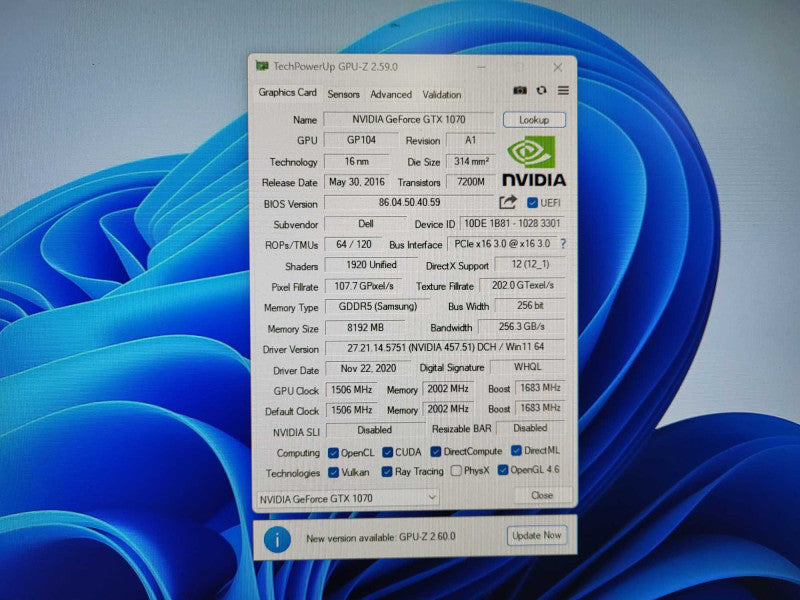Click the BIOS export share icon
The width and height of the screenshot is (800, 600).
coord(508,202)
